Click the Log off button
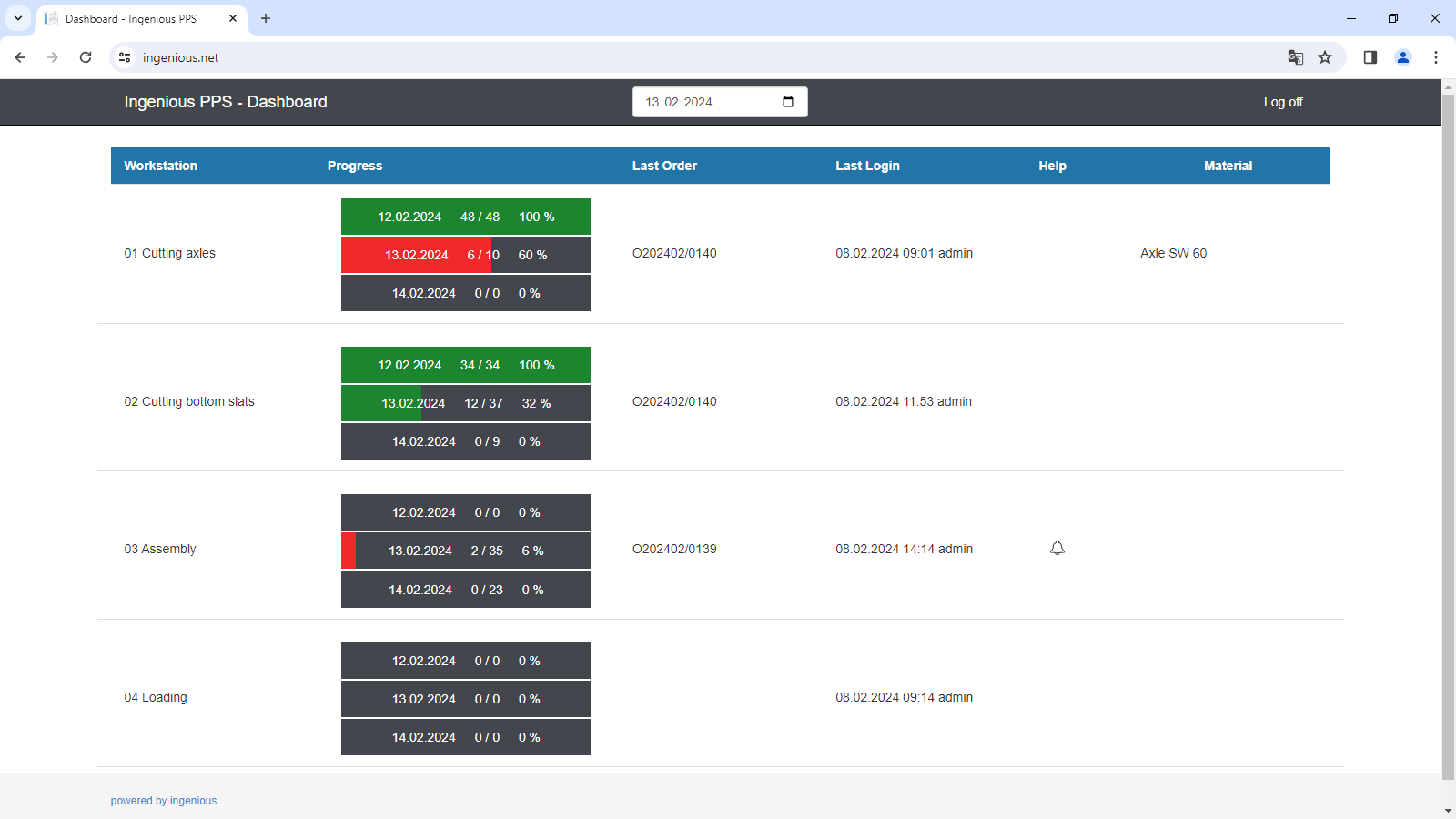The image size is (1456, 819). (x=1282, y=102)
